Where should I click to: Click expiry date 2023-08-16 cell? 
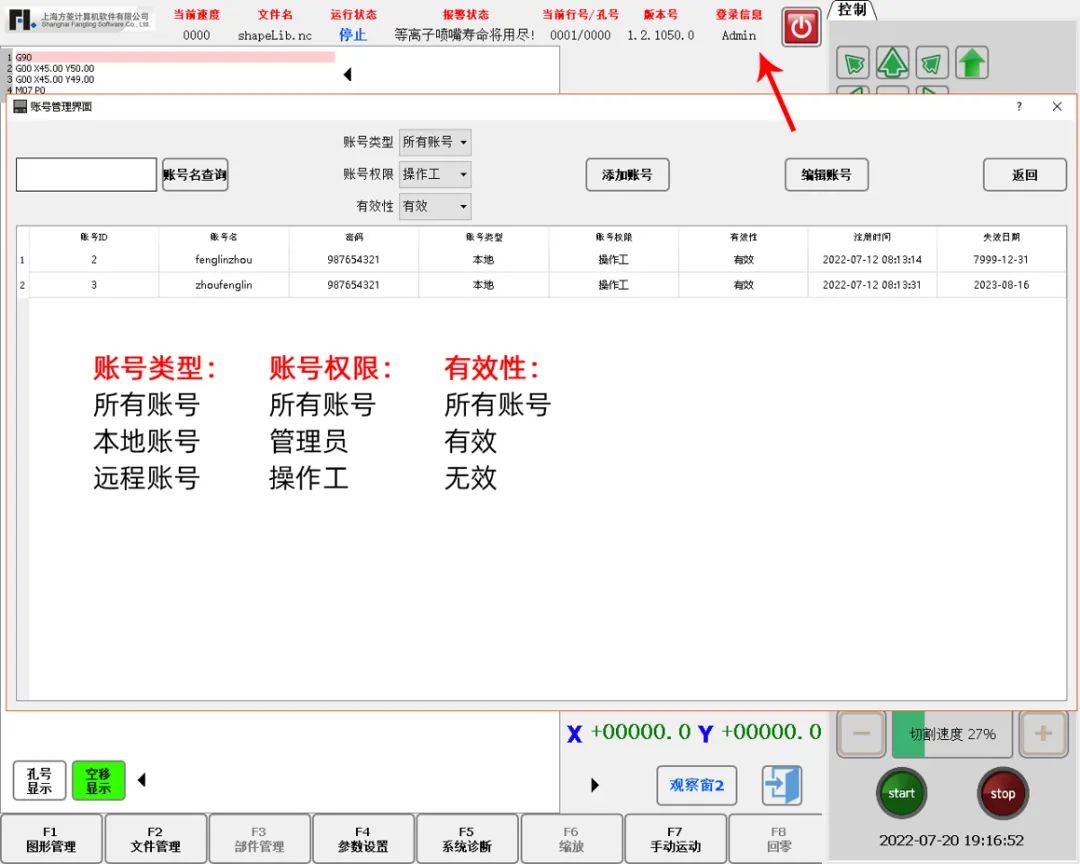[1001, 285]
